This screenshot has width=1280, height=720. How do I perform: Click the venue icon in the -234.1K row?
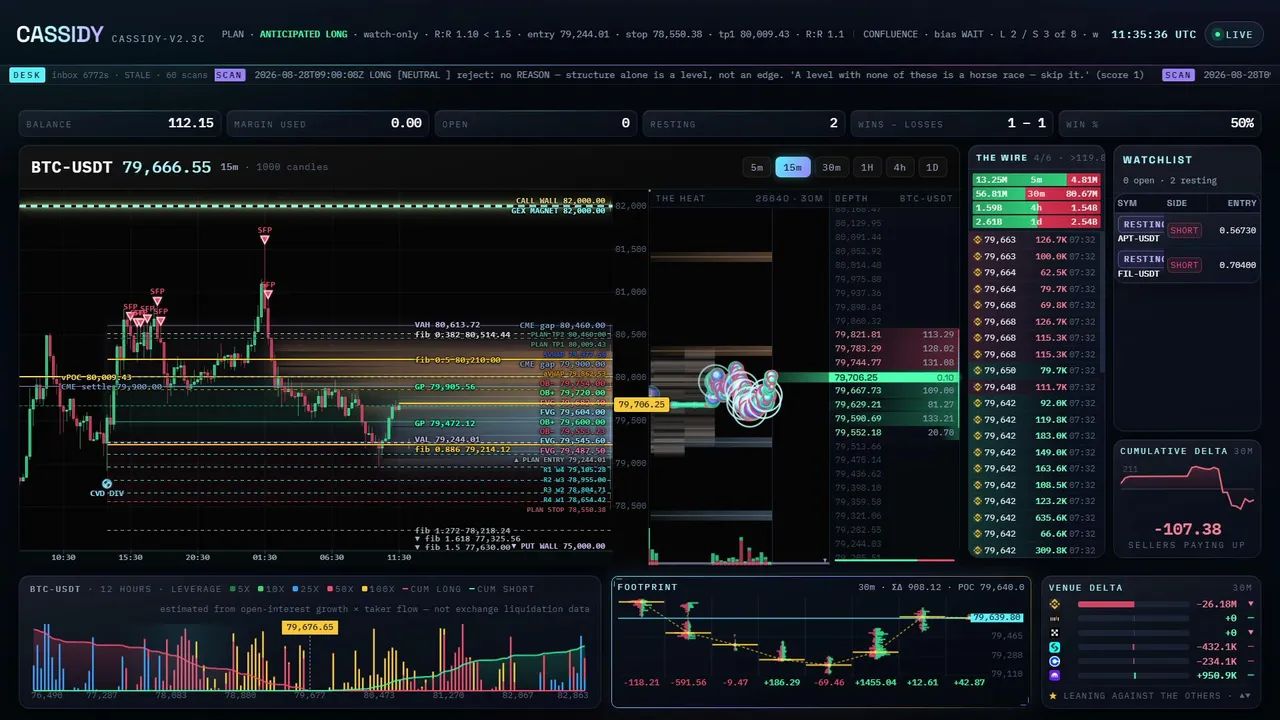tap(1053, 661)
